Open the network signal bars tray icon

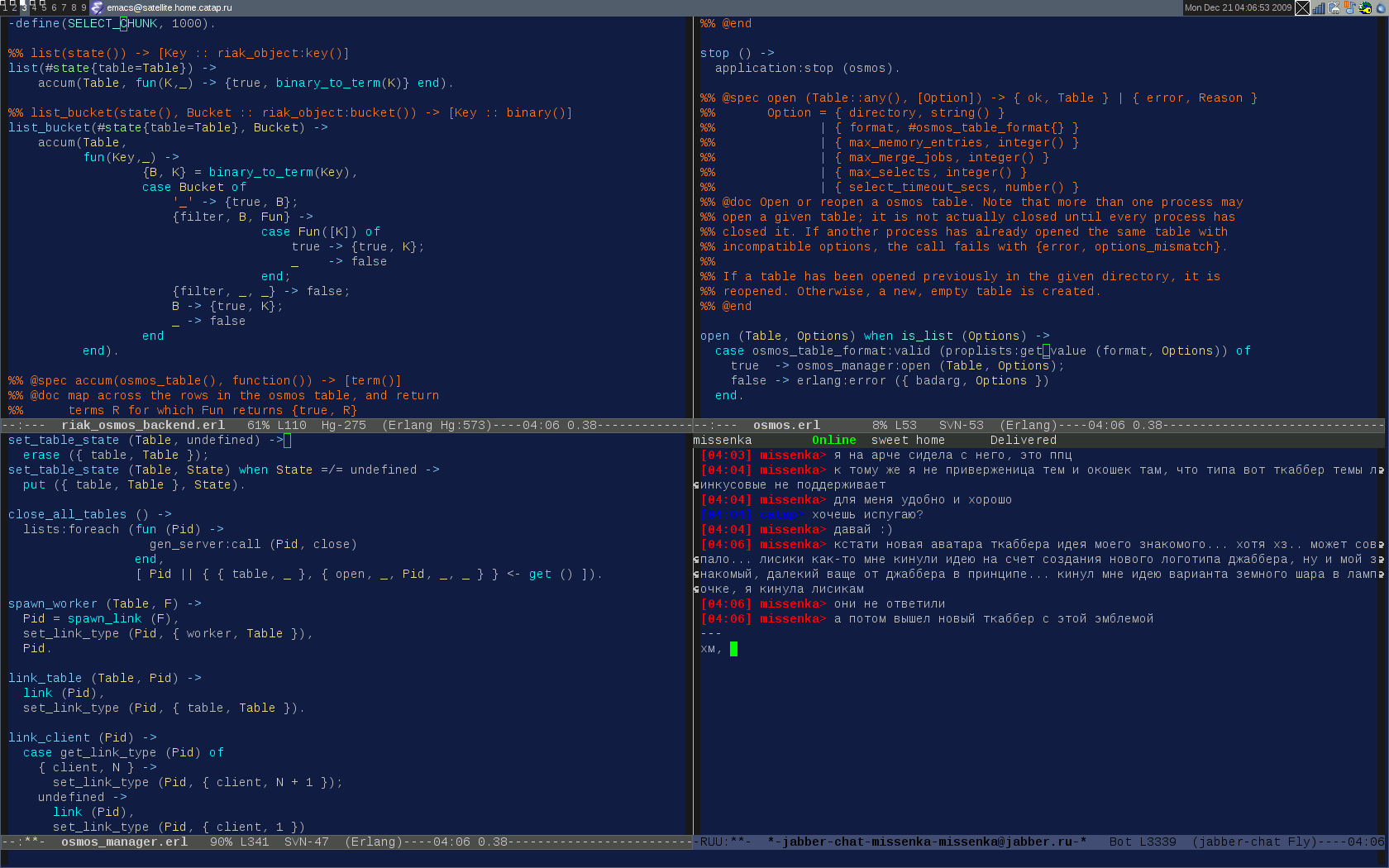1319,7
